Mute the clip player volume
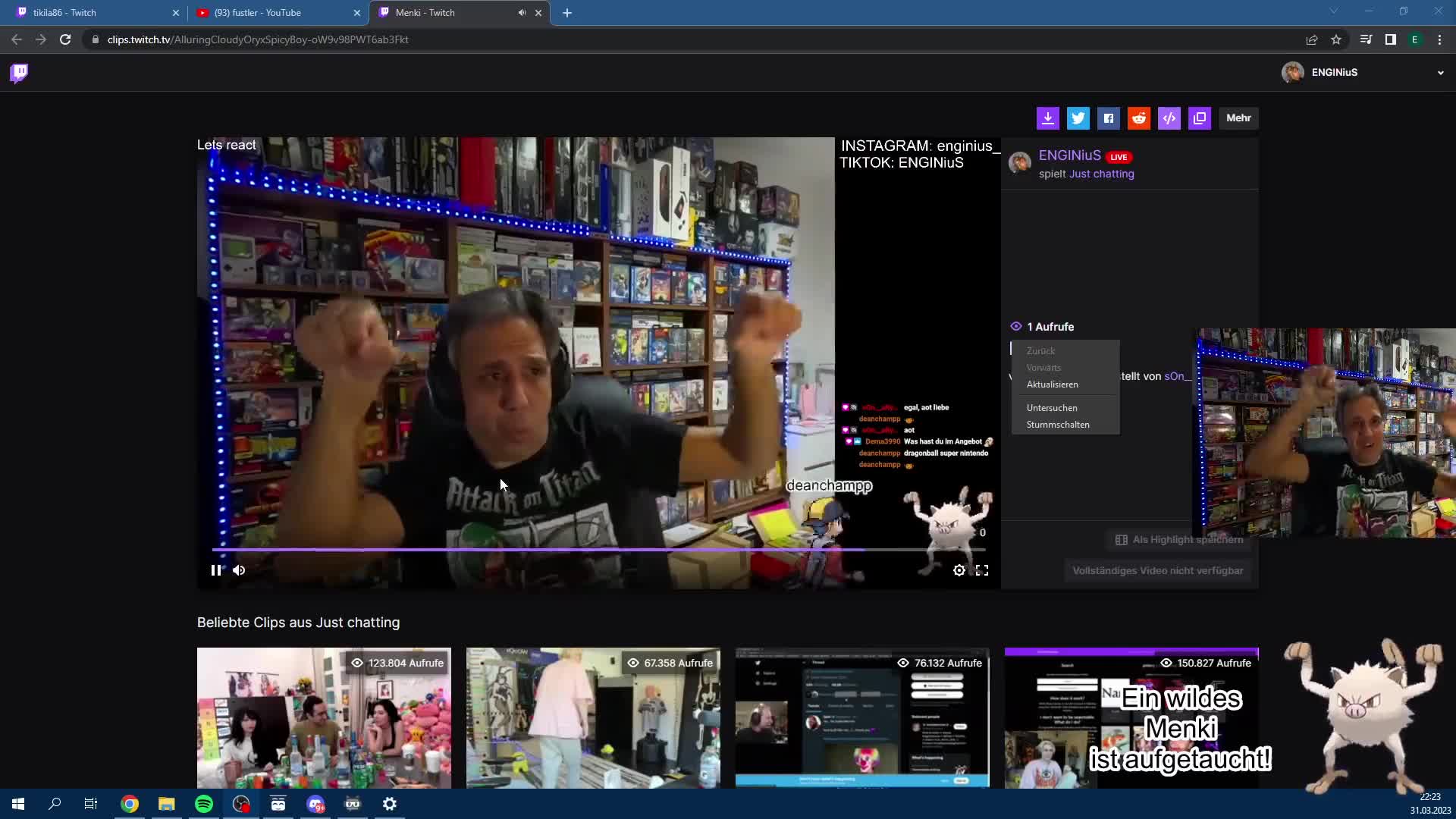The height and width of the screenshot is (819, 1456). pyautogui.click(x=239, y=570)
